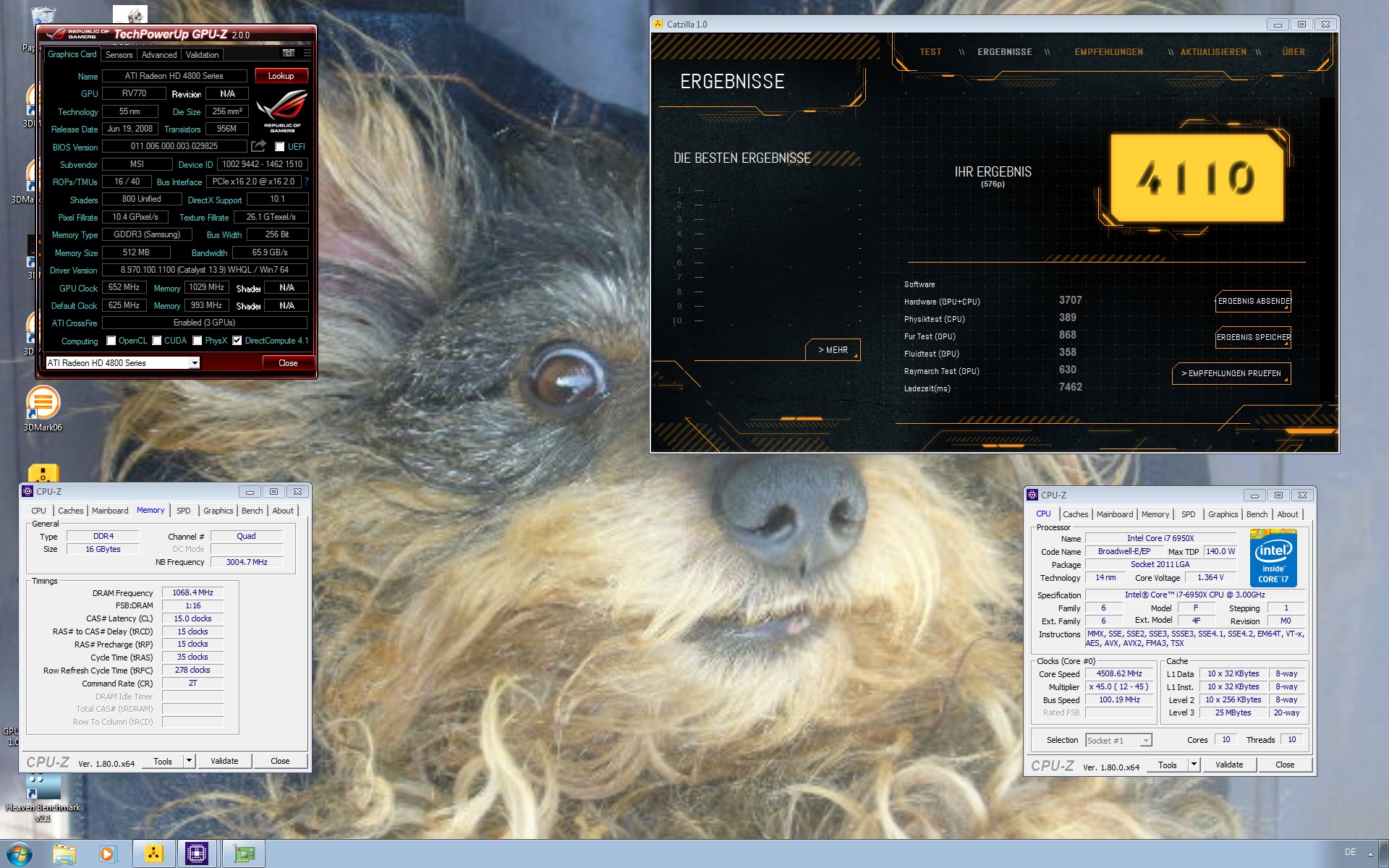Click ERGEBNIS SPEICHERN in Catzilla

click(1253, 337)
